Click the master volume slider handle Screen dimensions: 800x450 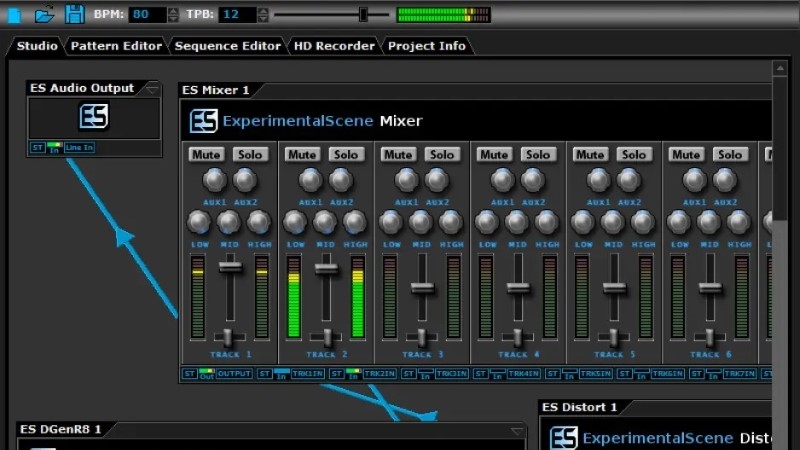coord(363,14)
